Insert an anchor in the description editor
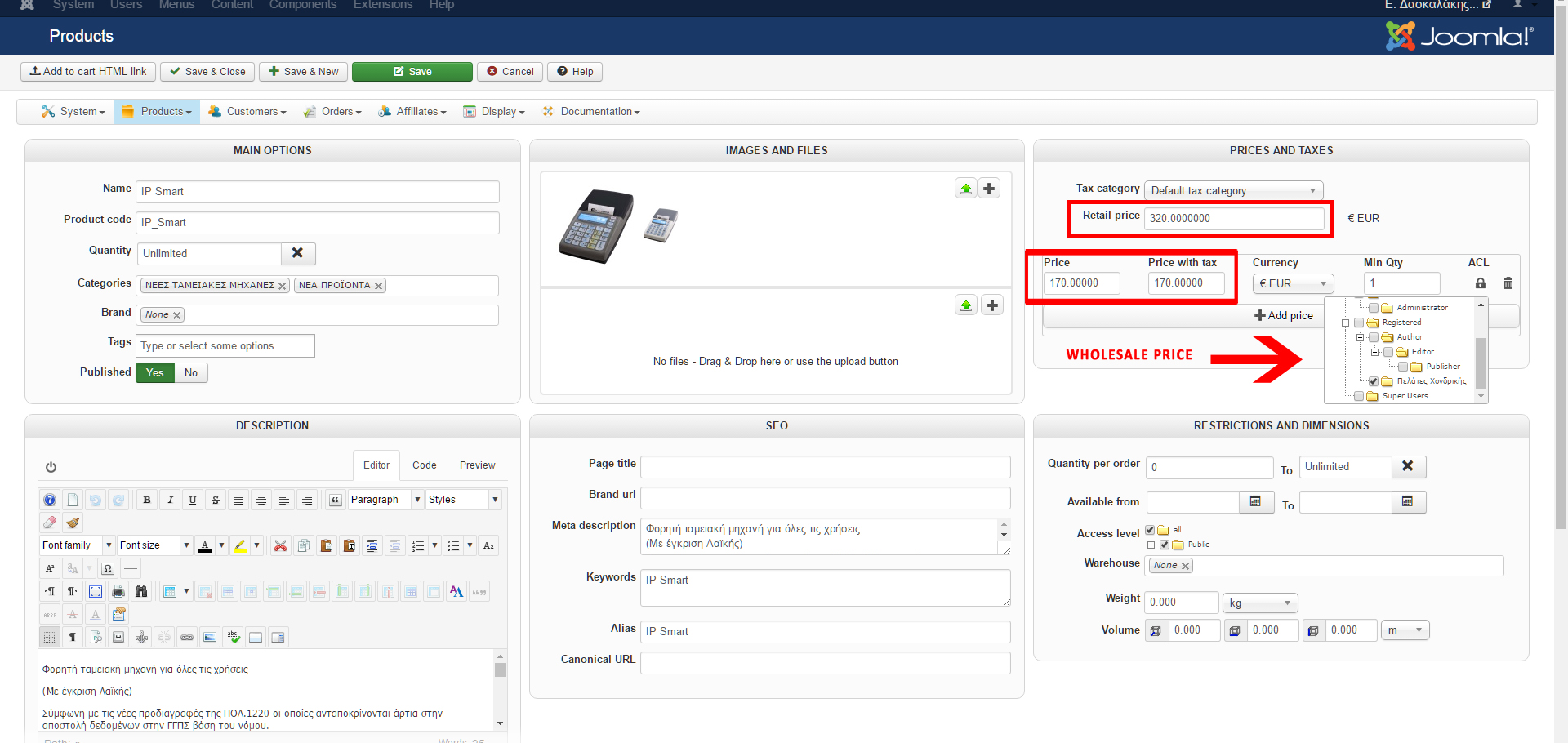 pyautogui.click(x=141, y=637)
